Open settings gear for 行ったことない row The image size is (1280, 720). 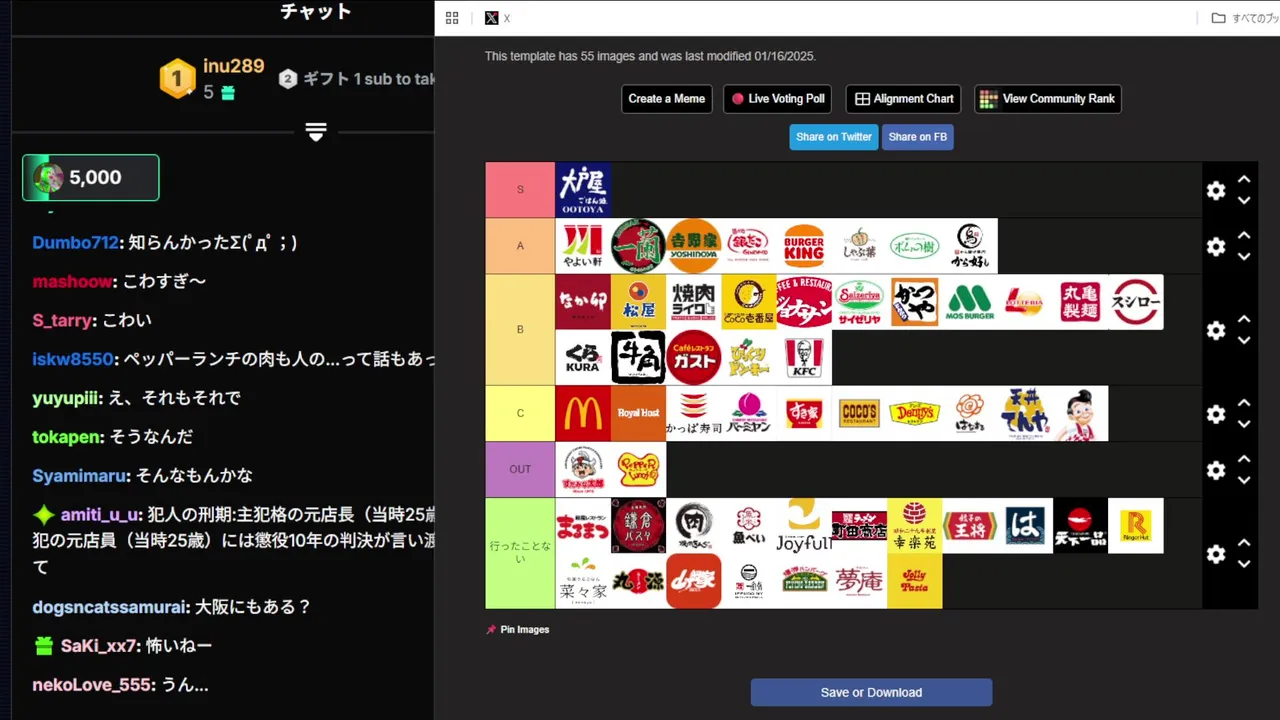coord(1216,554)
